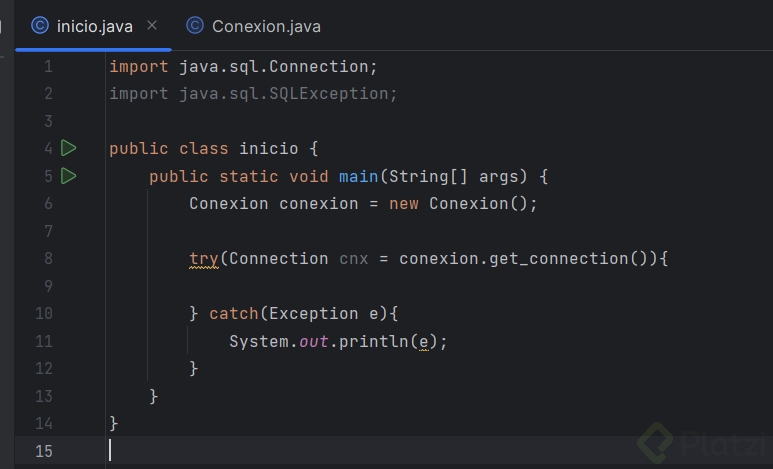Click the unused 'java.sql.SQLException' import

pyautogui.click(x=283, y=94)
